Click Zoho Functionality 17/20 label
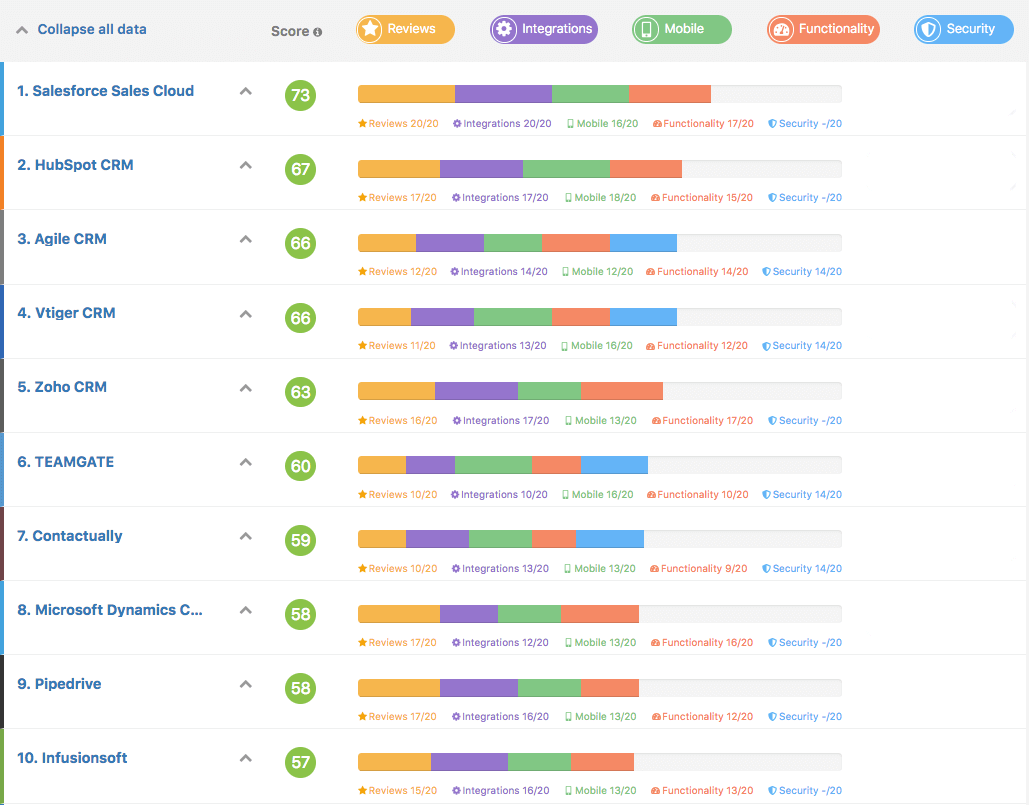The height and width of the screenshot is (805, 1029). click(702, 421)
